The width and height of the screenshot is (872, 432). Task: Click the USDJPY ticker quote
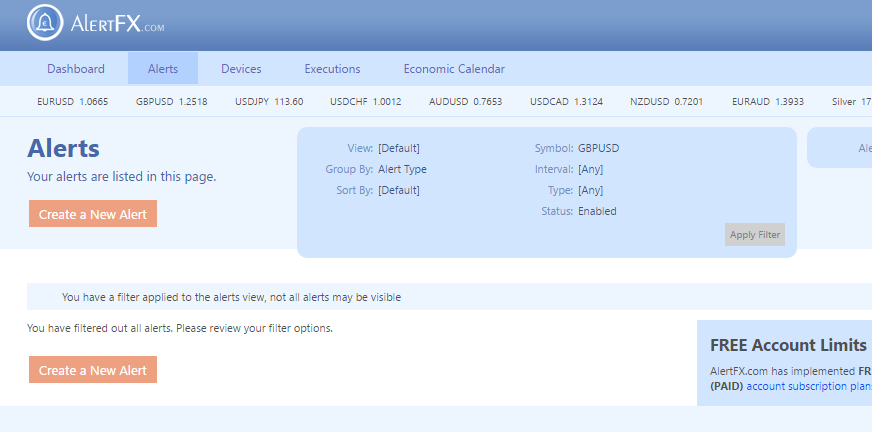point(269,102)
